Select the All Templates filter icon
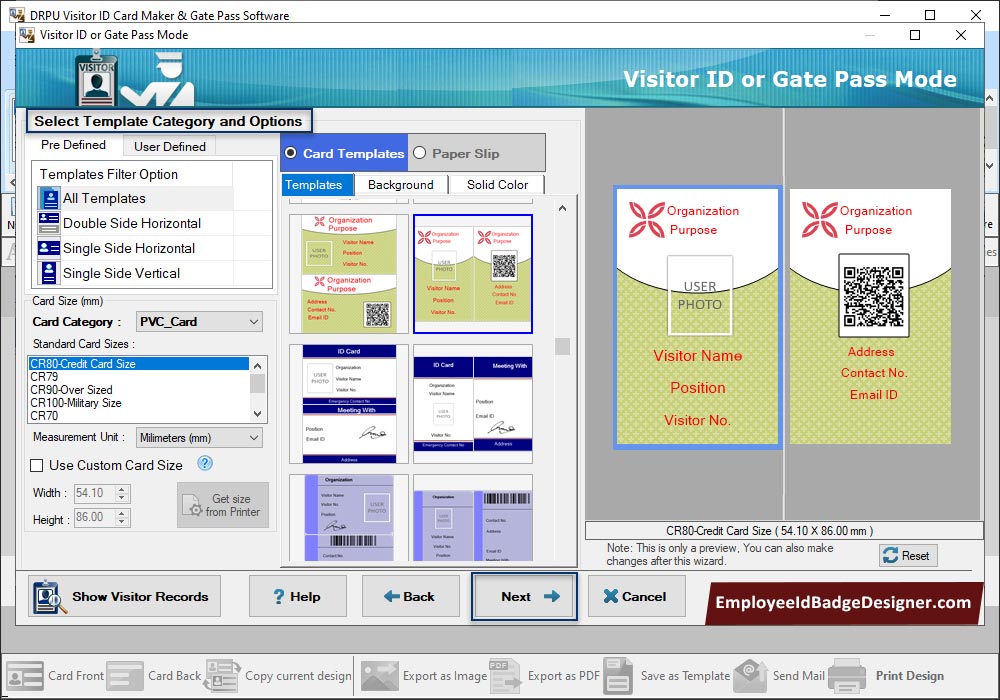Screen dimensions: 1000x700 pos(48,198)
